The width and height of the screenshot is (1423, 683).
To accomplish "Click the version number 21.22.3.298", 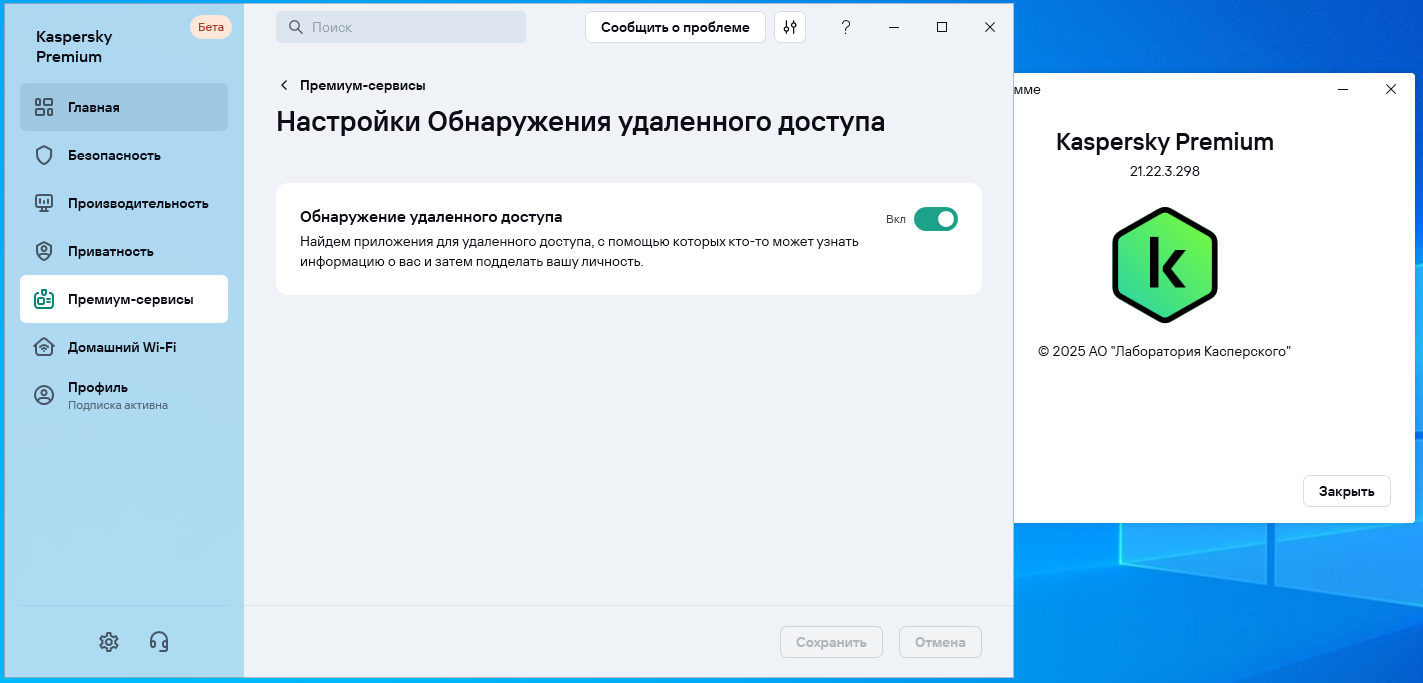I will coord(1165,171).
